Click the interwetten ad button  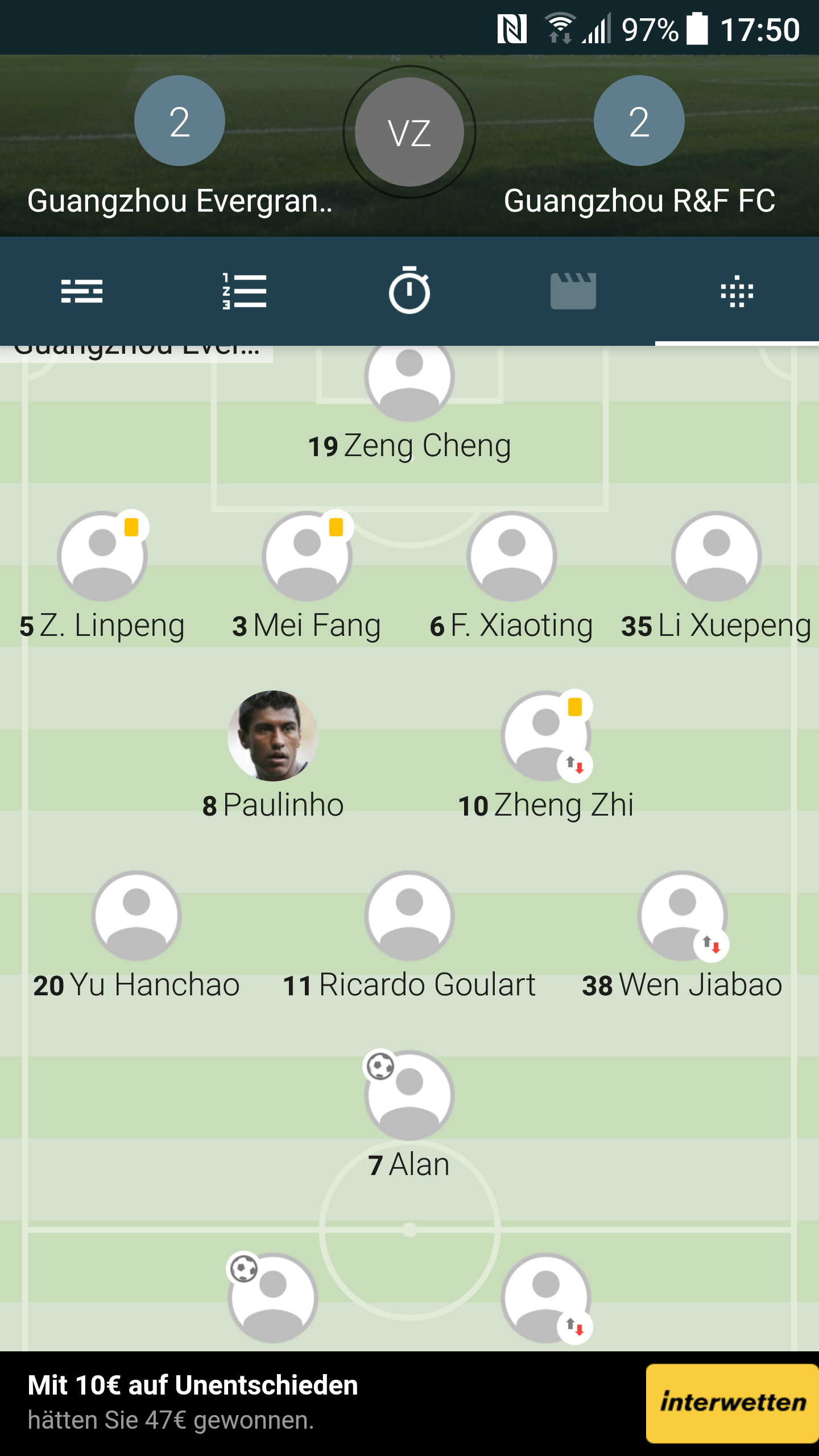(x=733, y=1403)
